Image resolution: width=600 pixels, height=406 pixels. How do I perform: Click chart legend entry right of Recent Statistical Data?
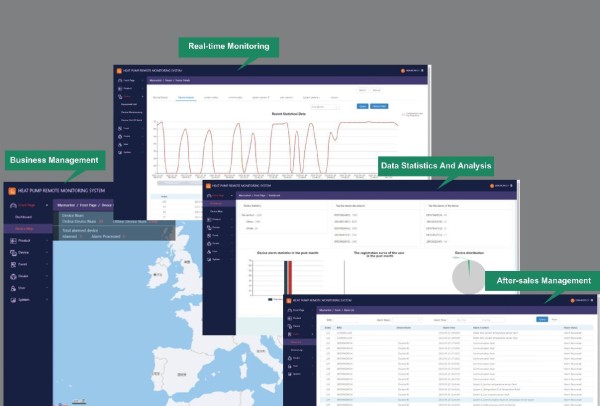(412, 114)
